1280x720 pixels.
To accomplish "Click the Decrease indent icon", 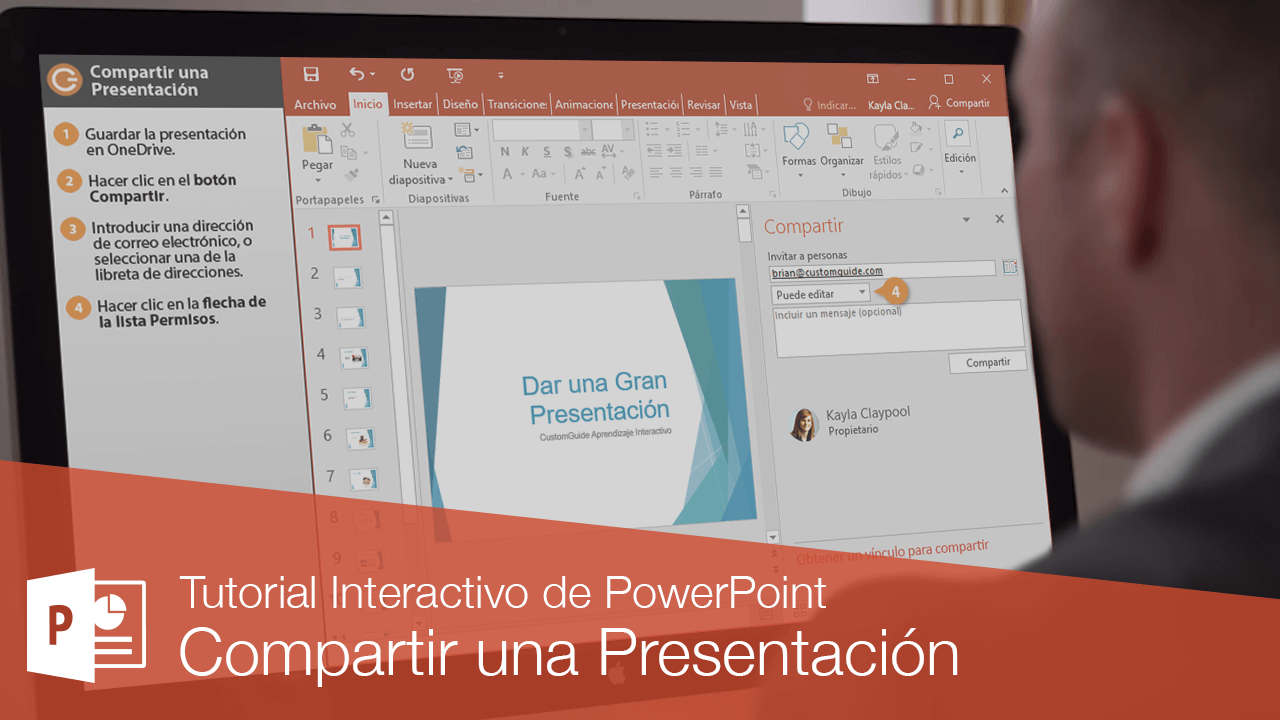I will [x=654, y=150].
